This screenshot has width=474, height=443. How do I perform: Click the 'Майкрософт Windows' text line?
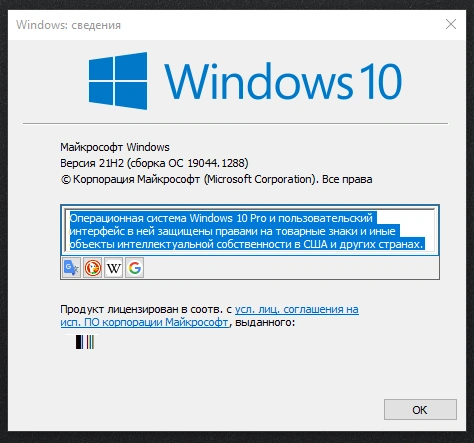[115, 147]
